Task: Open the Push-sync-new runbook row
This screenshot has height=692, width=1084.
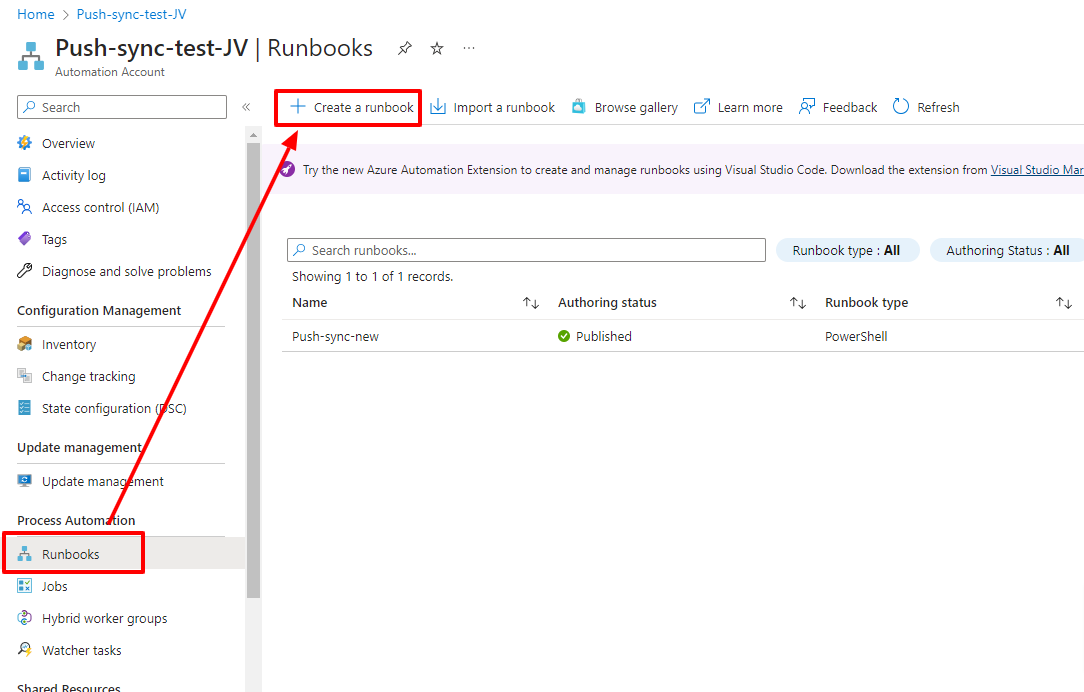Action: coord(683,336)
